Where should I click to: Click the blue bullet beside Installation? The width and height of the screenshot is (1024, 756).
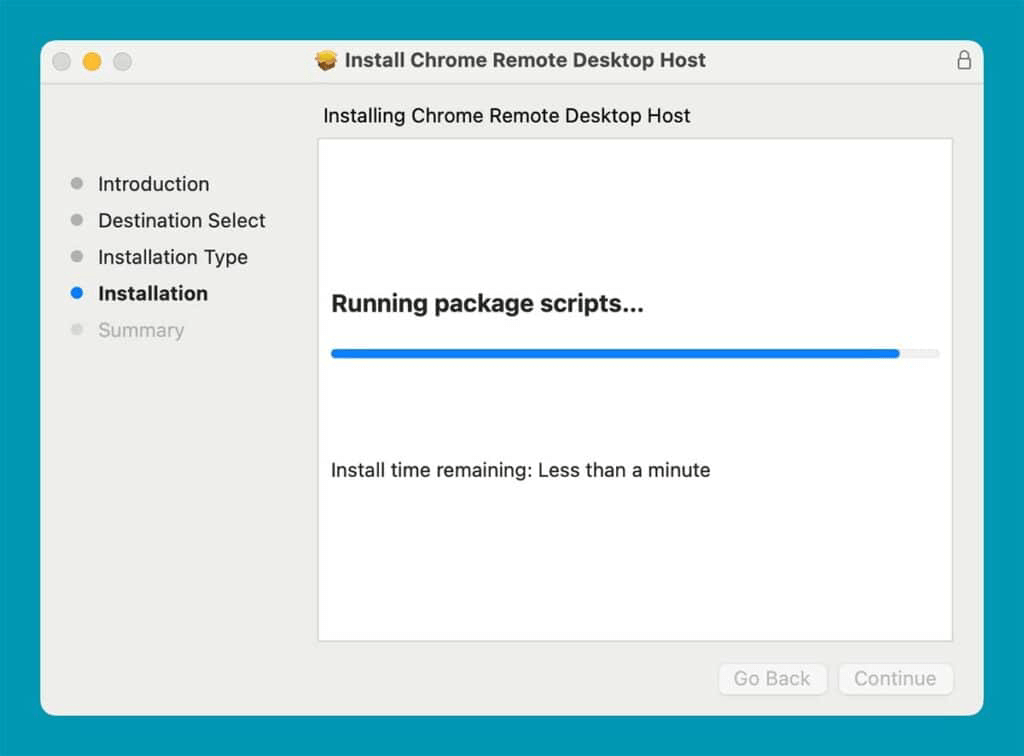coord(77,293)
